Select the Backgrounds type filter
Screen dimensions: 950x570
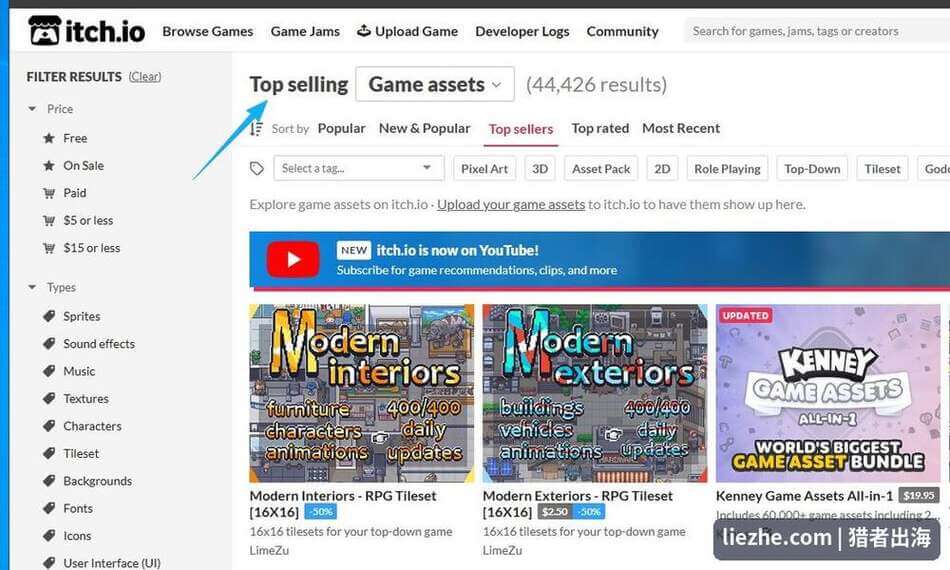98,481
